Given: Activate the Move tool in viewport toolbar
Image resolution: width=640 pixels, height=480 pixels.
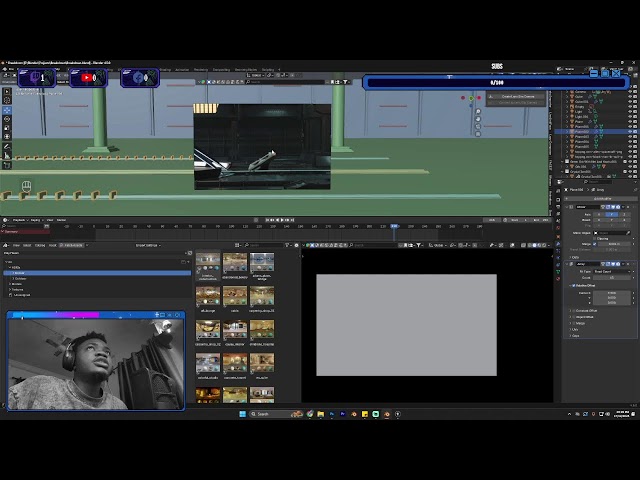Looking at the screenshot, I should (7, 110).
